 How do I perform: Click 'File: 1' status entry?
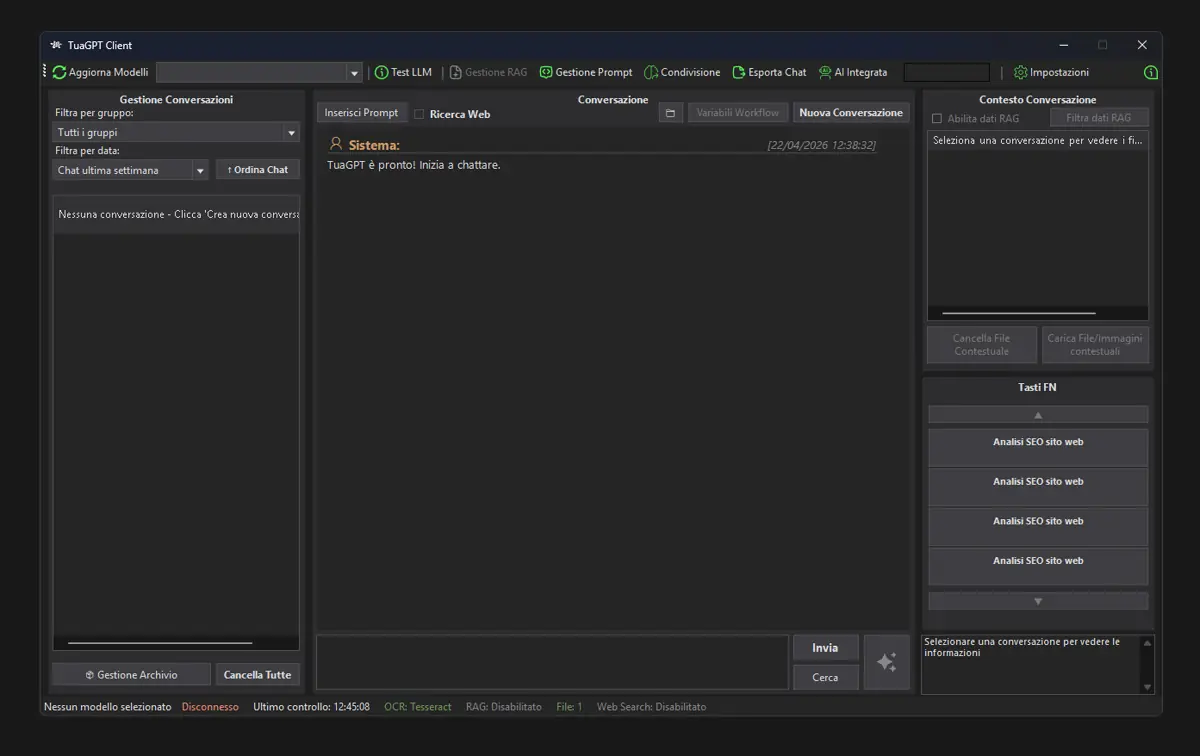(569, 707)
